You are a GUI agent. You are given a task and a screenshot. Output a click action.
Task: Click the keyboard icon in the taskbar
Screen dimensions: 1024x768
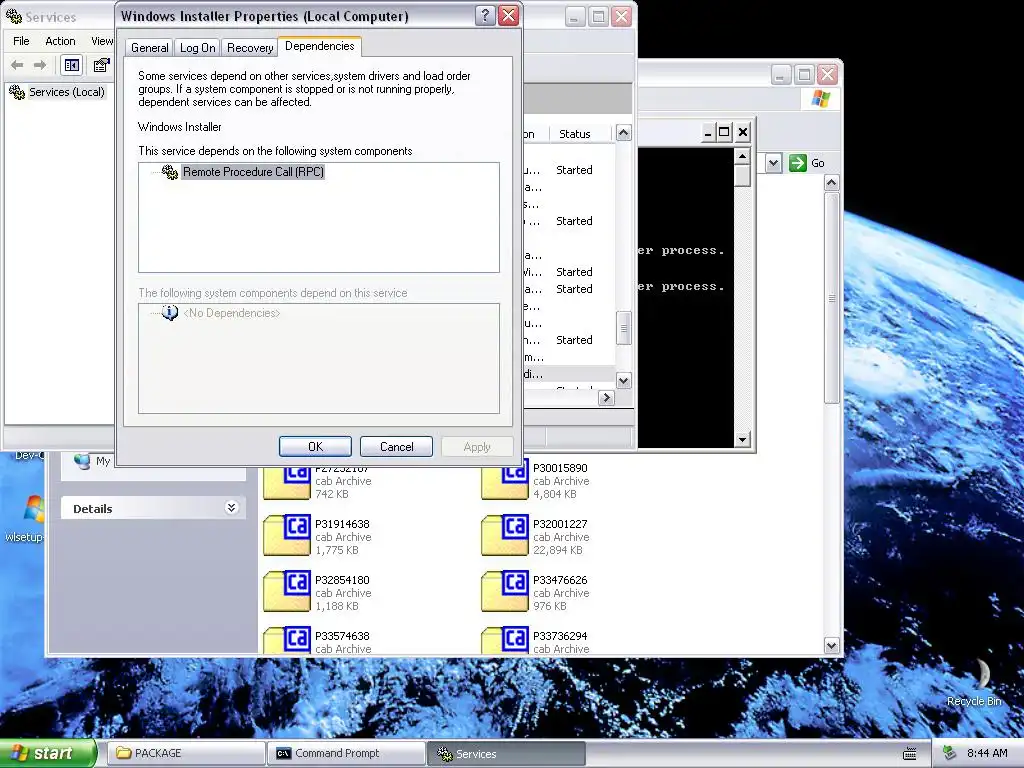point(909,754)
